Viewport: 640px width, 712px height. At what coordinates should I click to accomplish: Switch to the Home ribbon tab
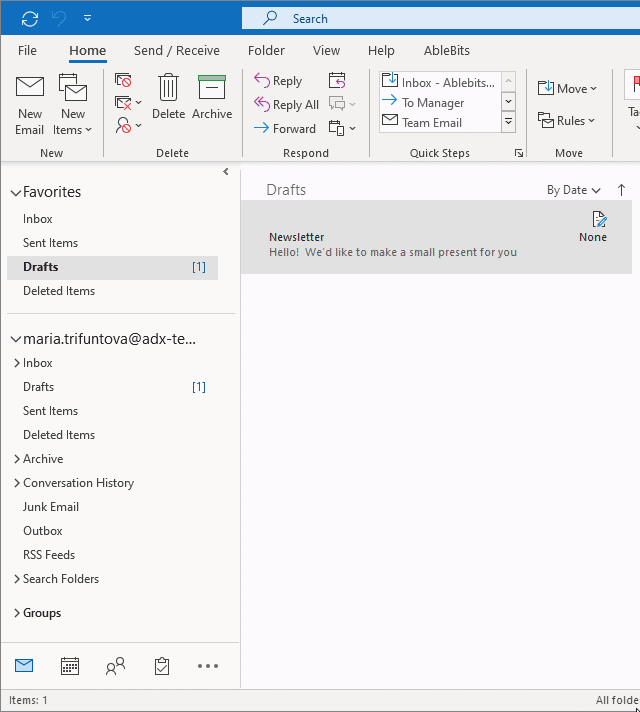[88, 50]
